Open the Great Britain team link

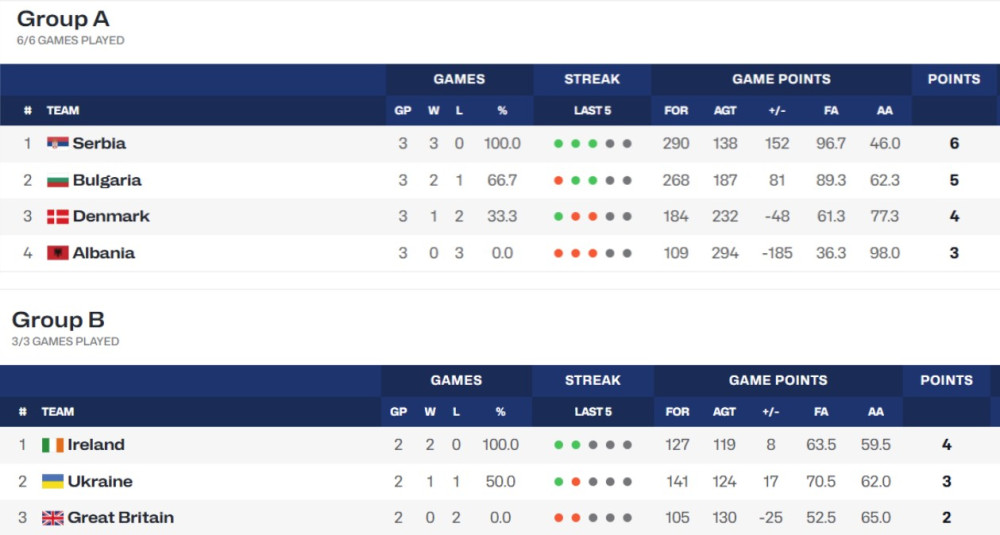[121, 518]
